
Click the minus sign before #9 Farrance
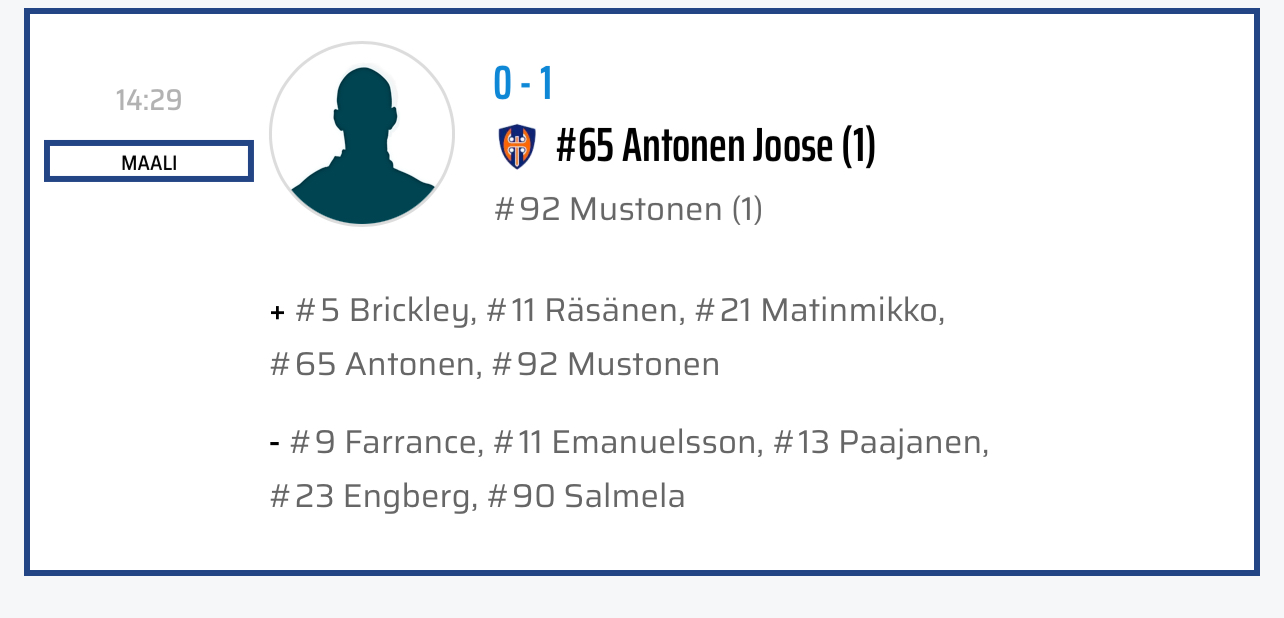(x=274, y=443)
